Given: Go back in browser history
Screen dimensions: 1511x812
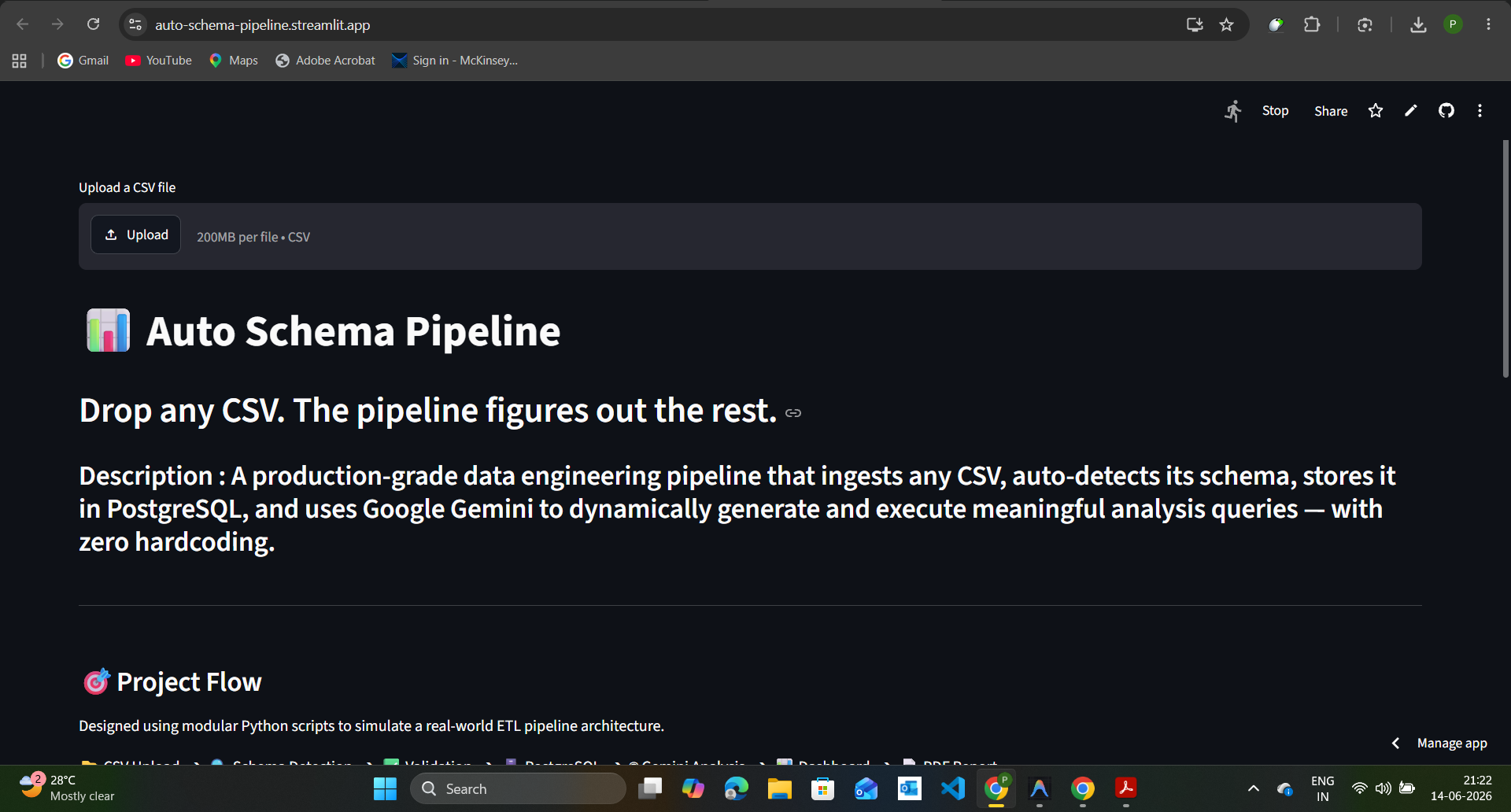Looking at the screenshot, I should coord(23,24).
